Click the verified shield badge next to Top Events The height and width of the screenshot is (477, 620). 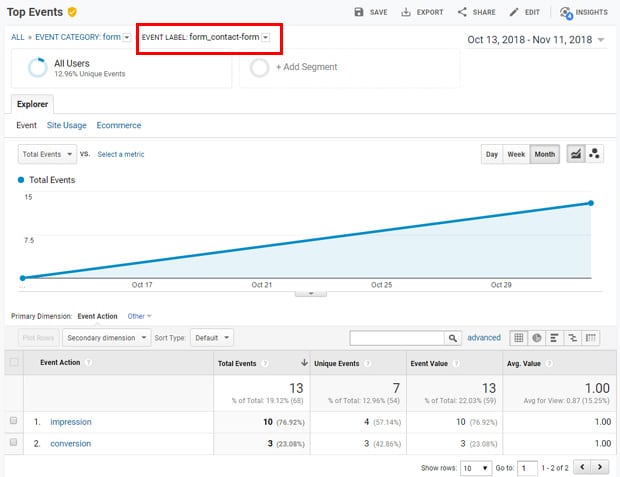[x=72, y=12]
